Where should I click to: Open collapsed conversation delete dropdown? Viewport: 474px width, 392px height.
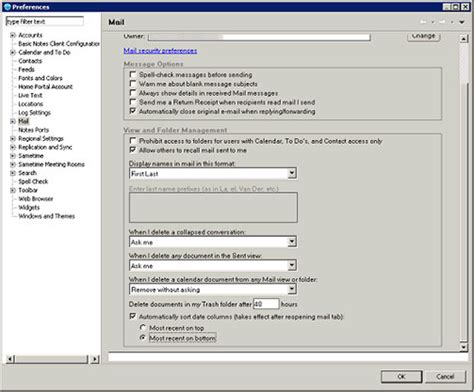coord(292,242)
